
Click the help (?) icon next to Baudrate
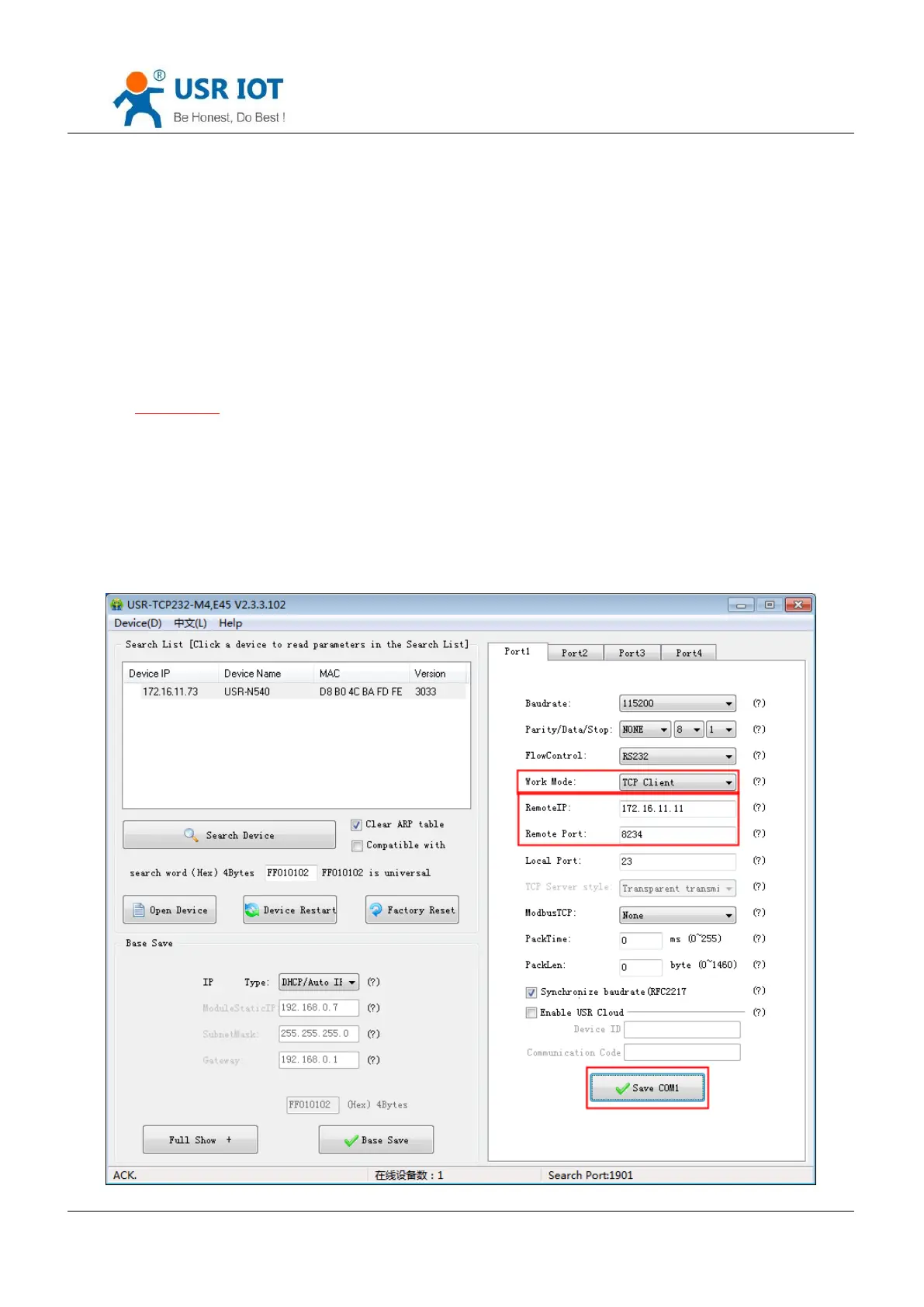pyautogui.click(x=759, y=703)
